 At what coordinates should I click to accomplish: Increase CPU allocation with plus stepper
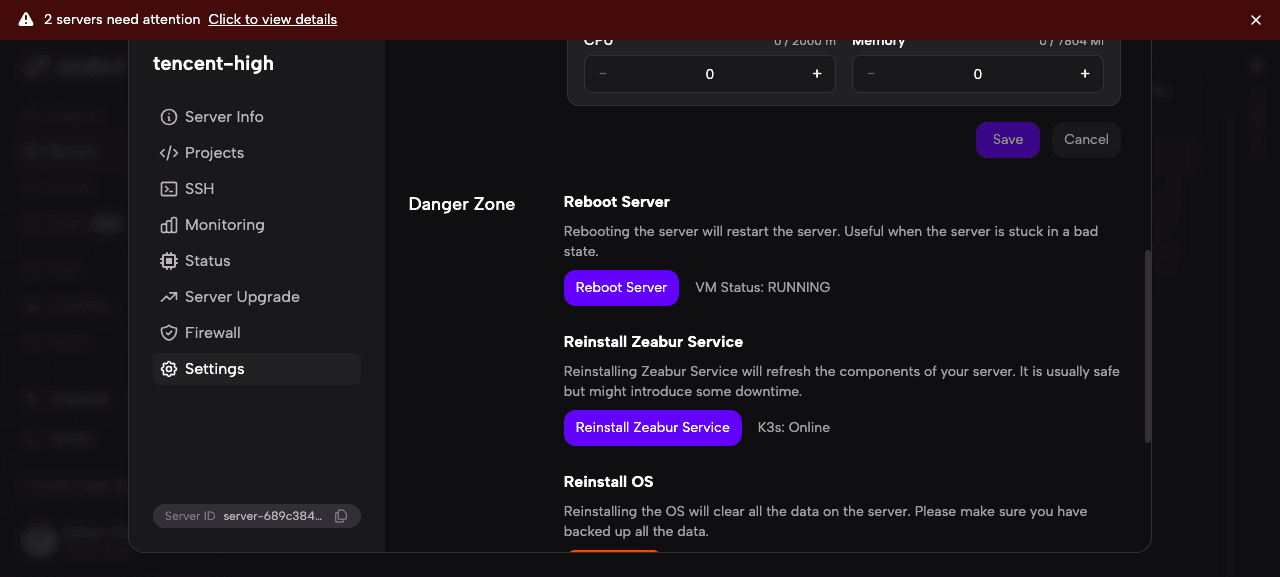[816, 73]
